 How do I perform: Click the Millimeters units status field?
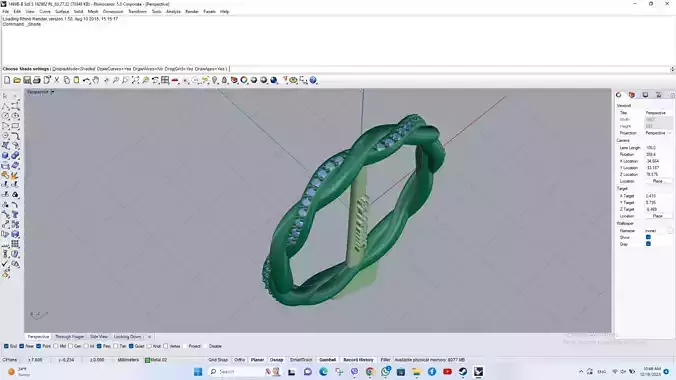point(128,360)
